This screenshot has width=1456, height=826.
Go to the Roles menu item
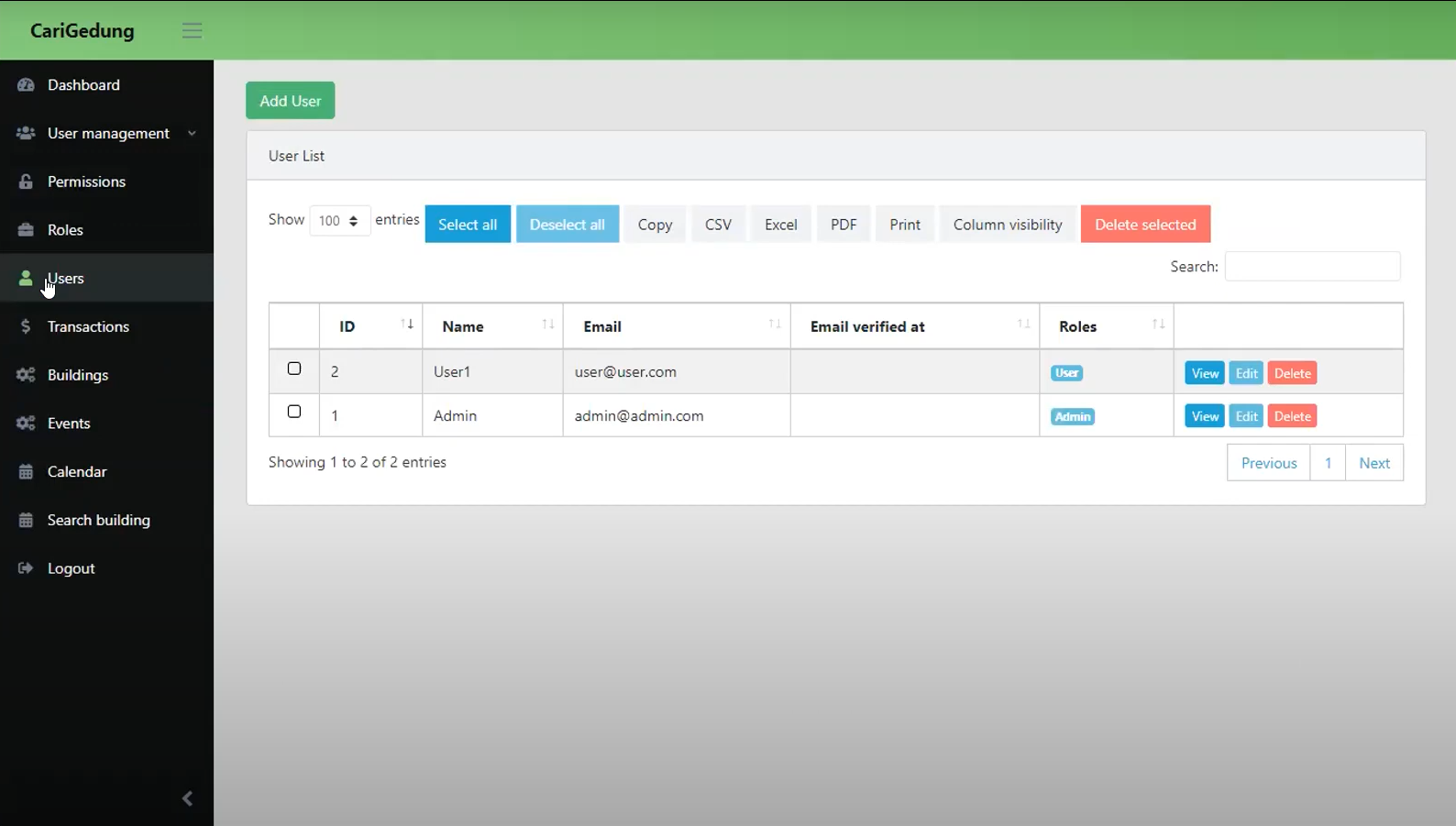click(x=106, y=230)
